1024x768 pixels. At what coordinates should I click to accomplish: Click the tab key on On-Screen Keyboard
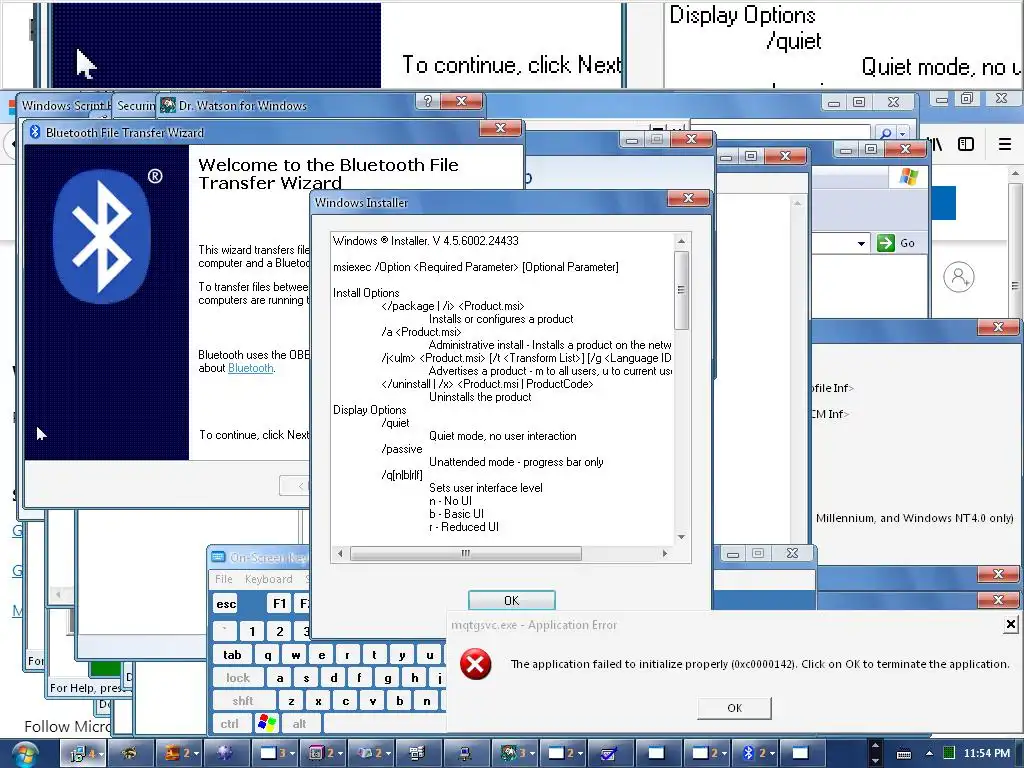point(232,654)
